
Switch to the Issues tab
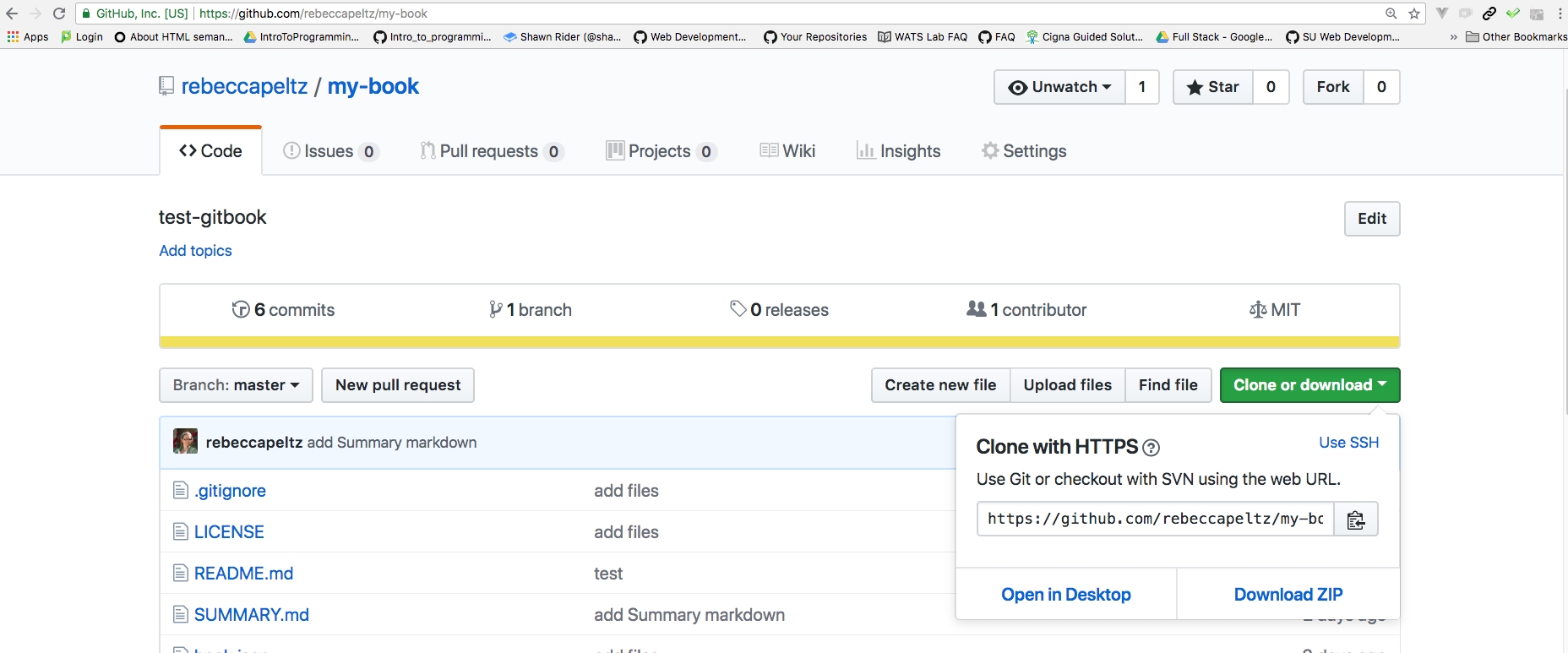tap(329, 151)
